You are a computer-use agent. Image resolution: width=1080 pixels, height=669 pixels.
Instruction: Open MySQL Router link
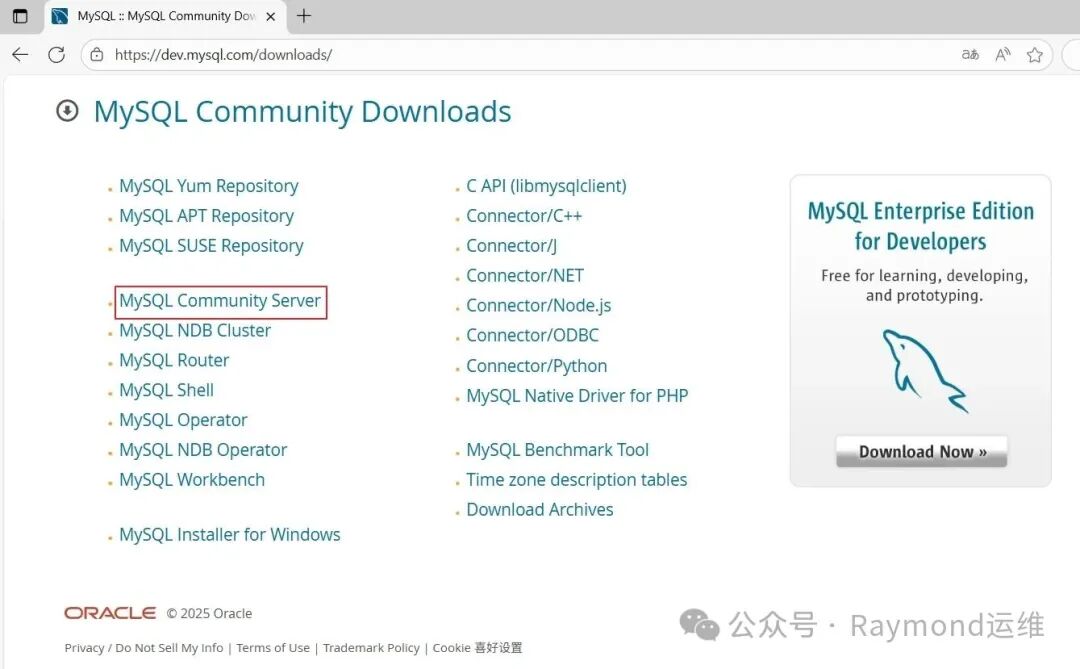coord(174,360)
